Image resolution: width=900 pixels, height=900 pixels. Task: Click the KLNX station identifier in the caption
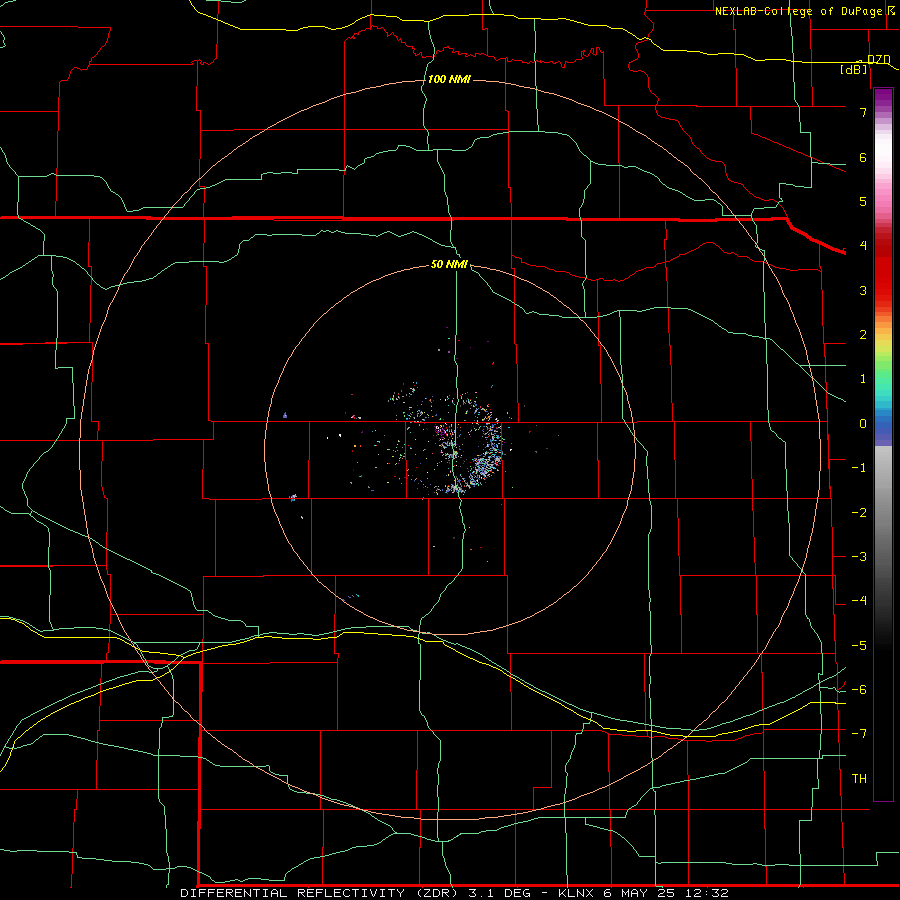(576, 893)
